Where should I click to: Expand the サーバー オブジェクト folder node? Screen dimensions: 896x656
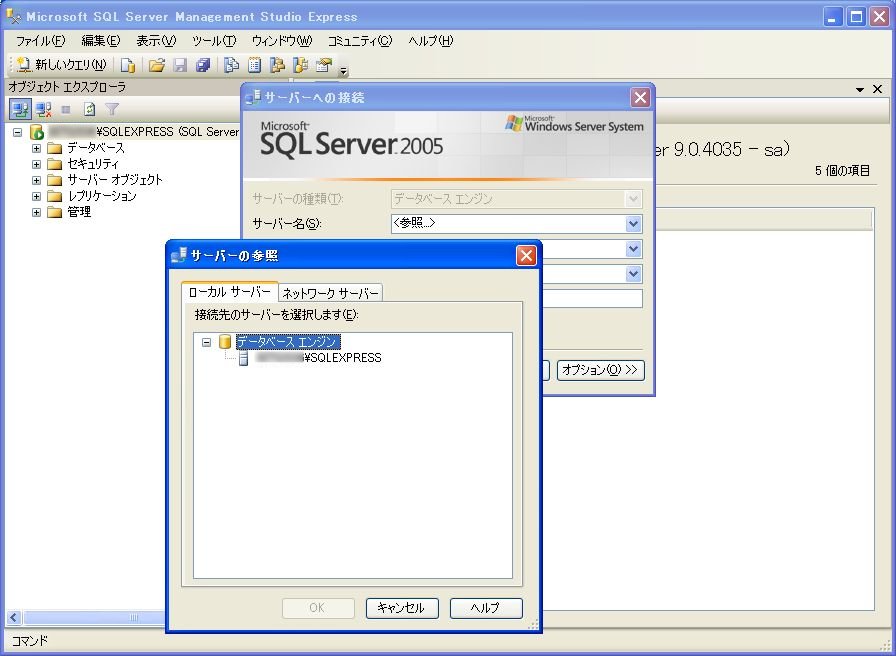point(37,180)
